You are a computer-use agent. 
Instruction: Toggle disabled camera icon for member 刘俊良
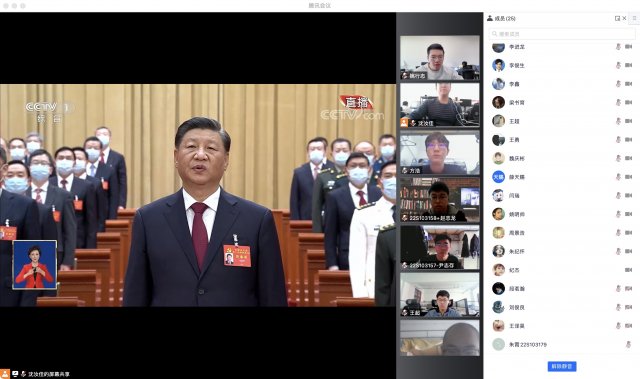[x=628, y=307]
